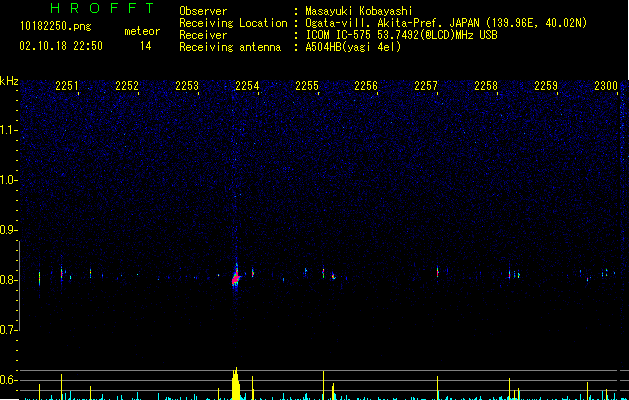629x400 pixels.
Task: Click the HROFFT title text
Action: 103,8
